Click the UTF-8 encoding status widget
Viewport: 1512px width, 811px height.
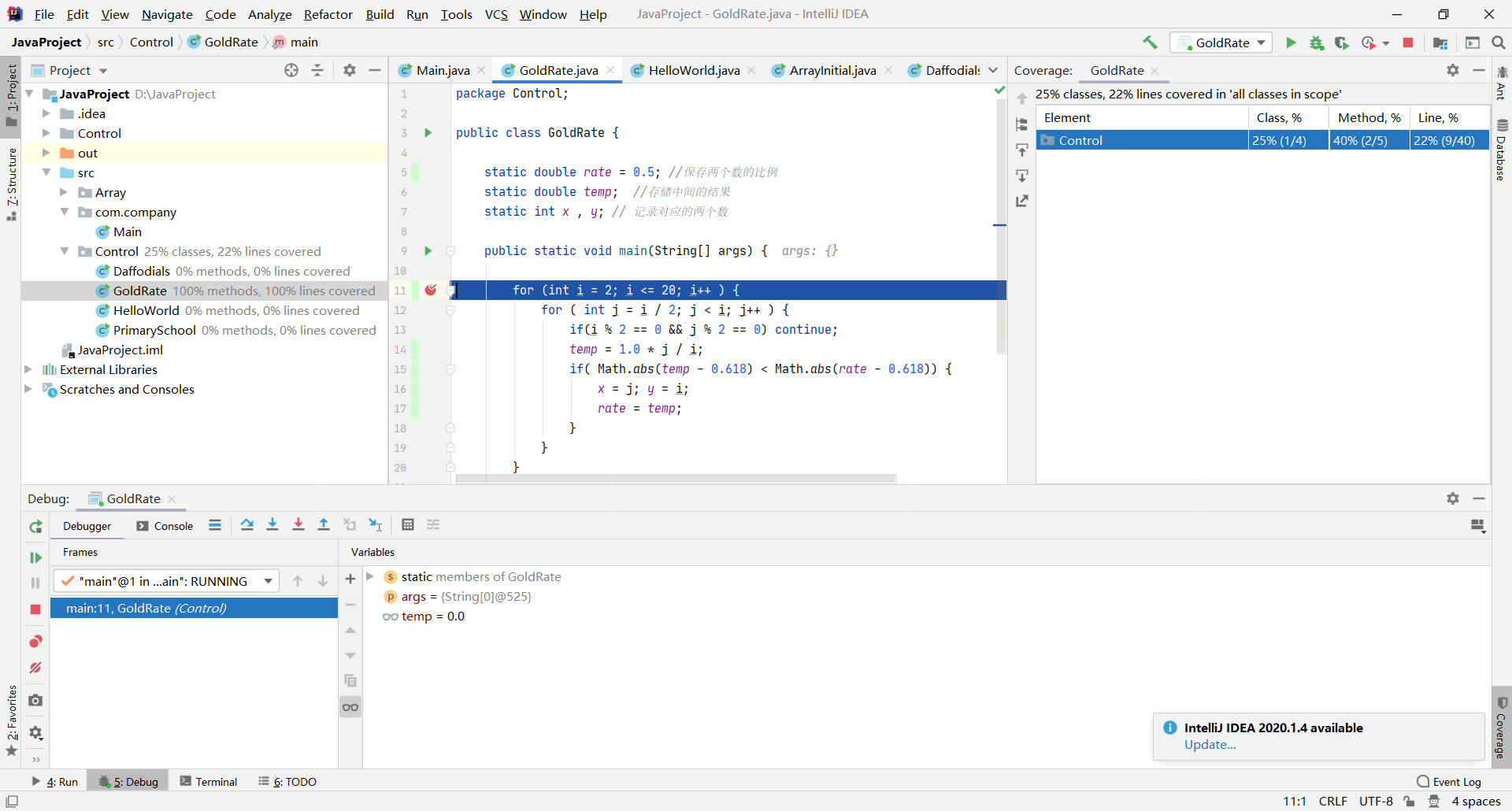(x=1376, y=801)
